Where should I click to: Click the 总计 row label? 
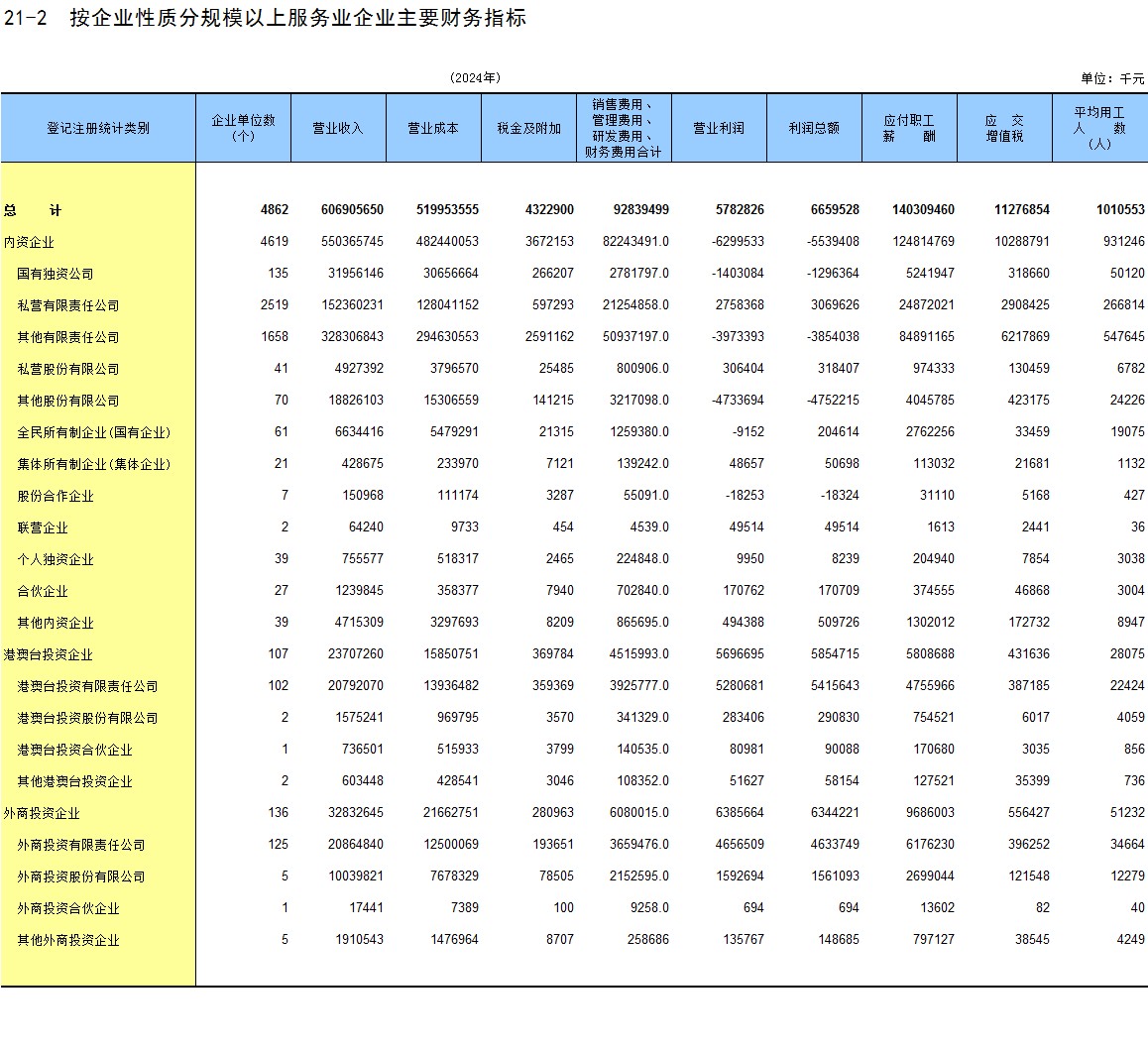tap(32, 210)
